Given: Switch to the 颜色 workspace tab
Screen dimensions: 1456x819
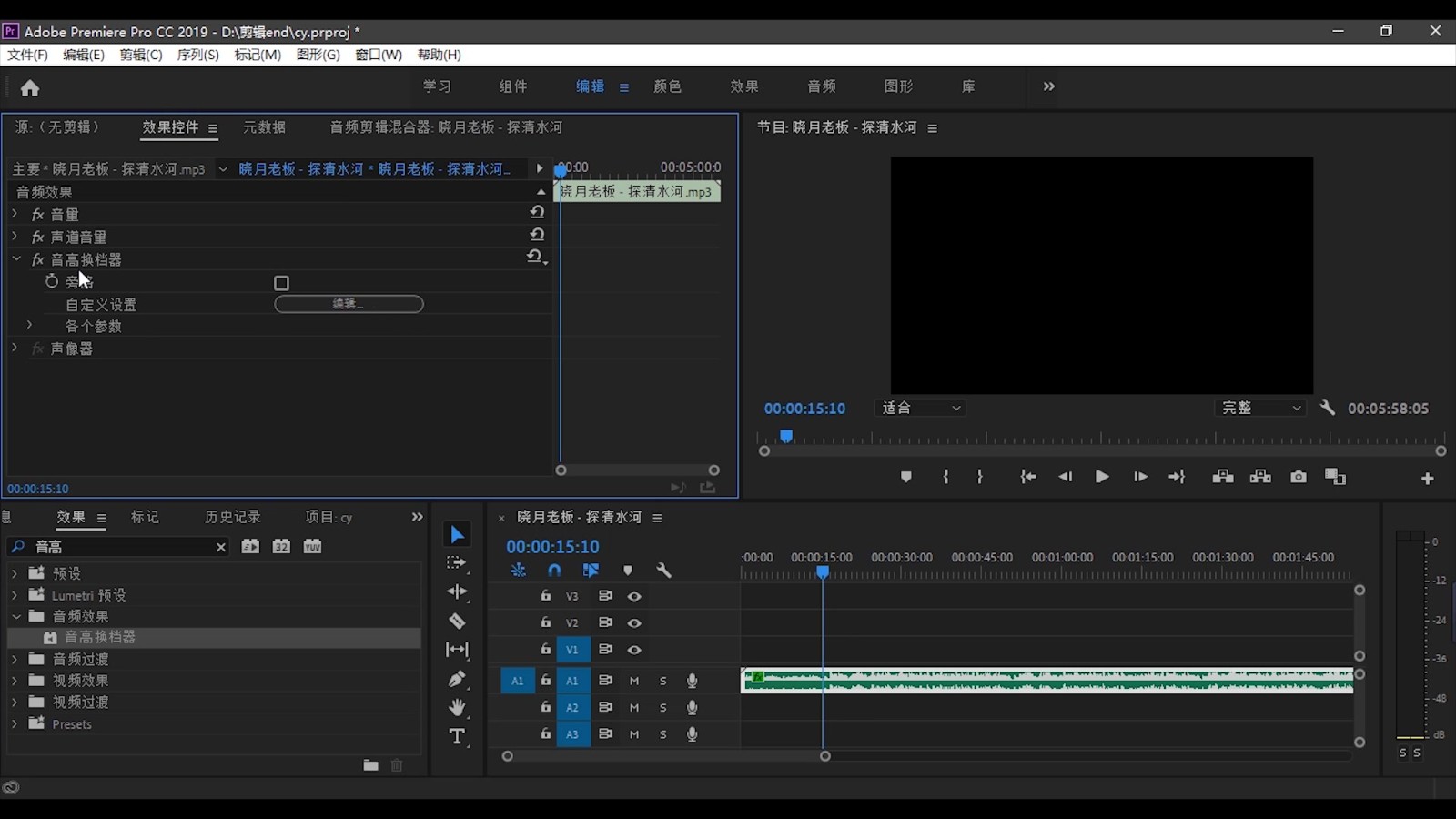Looking at the screenshot, I should pos(667,86).
